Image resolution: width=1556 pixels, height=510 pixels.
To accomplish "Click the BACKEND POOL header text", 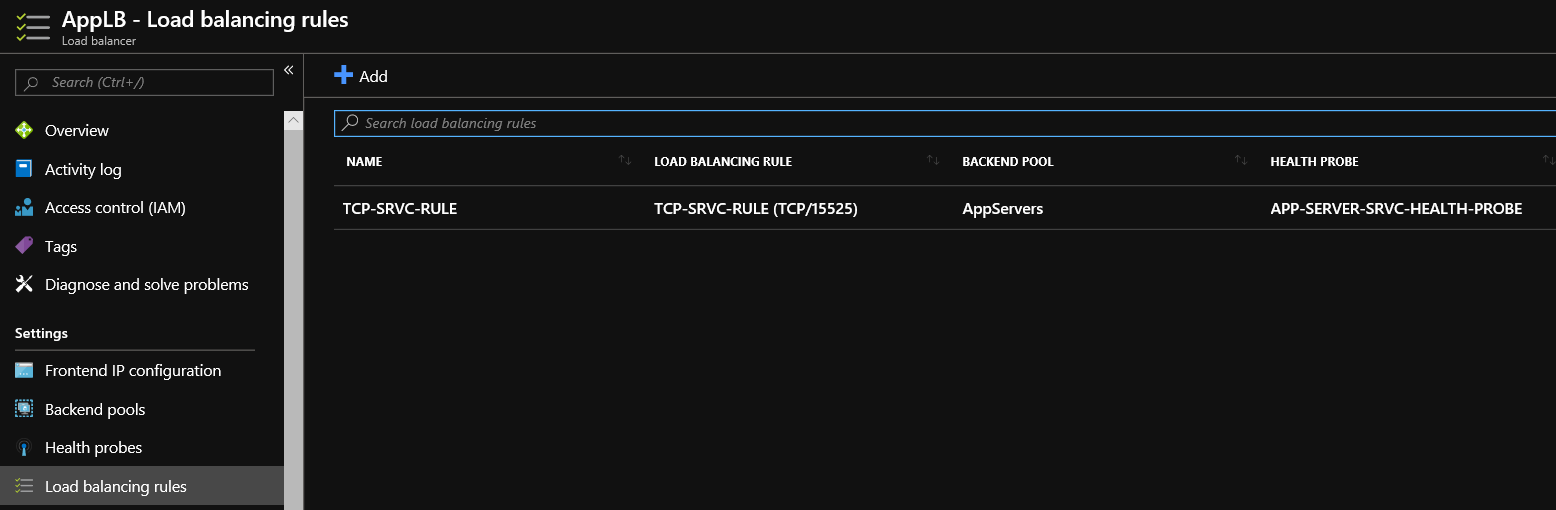I will pos(1008,161).
